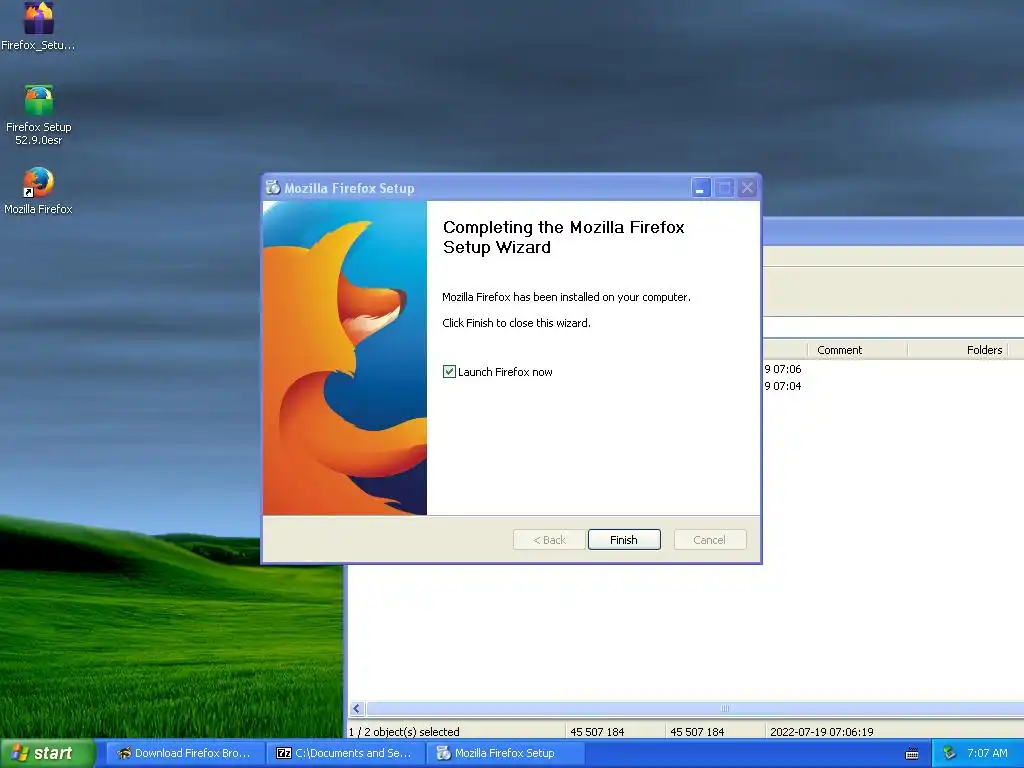Sort by Comment column in 7-Zip window
The image size is (1024, 768).
coord(857,350)
